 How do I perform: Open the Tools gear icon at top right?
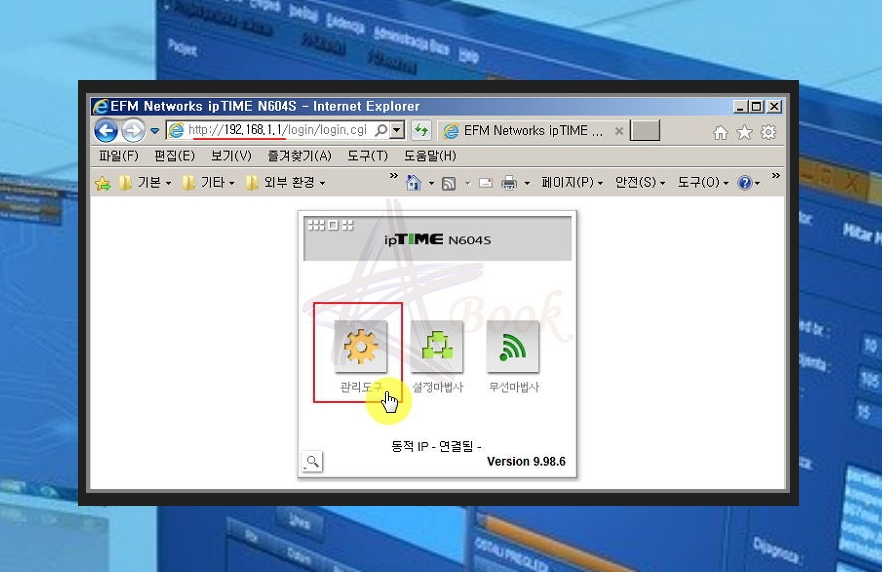(x=768, y=133)
